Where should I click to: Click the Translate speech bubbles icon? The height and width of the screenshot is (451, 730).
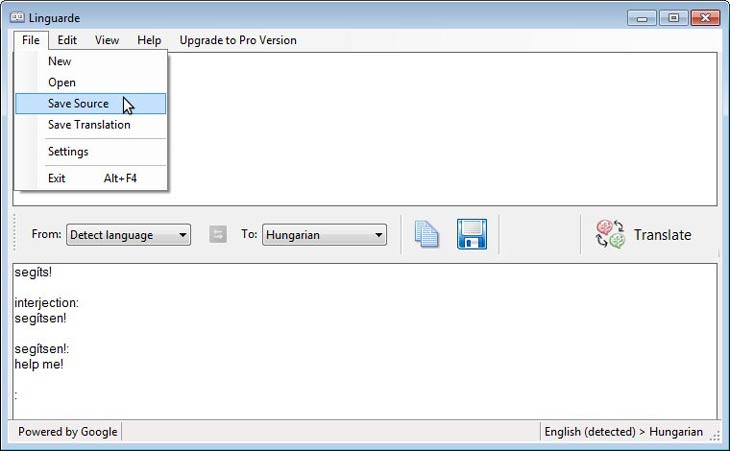(x=610, y=234)
